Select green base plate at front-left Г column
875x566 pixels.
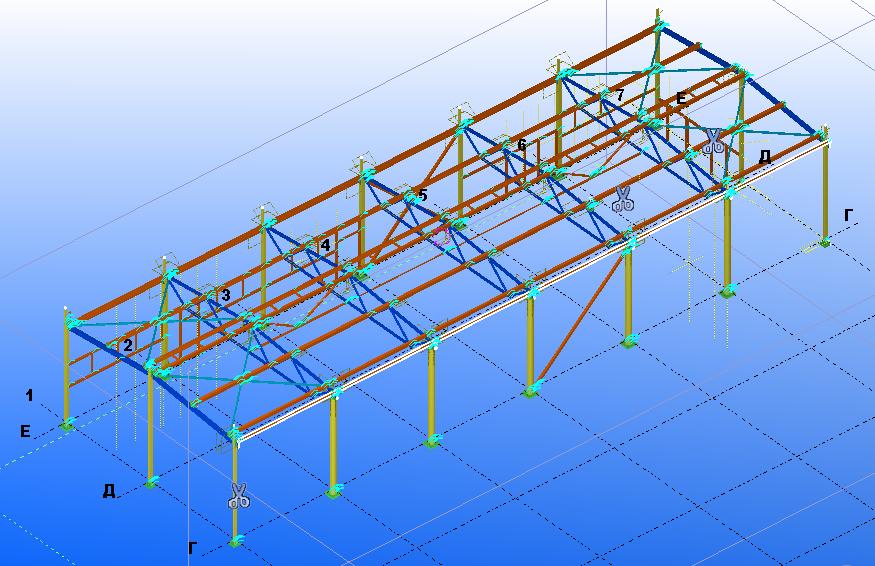tap(236, 541)
